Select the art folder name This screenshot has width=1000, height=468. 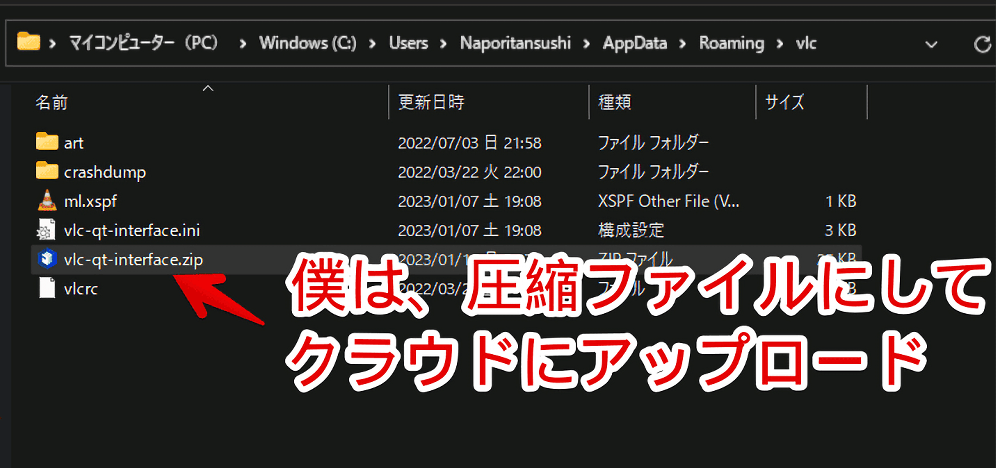pos(74,143)
